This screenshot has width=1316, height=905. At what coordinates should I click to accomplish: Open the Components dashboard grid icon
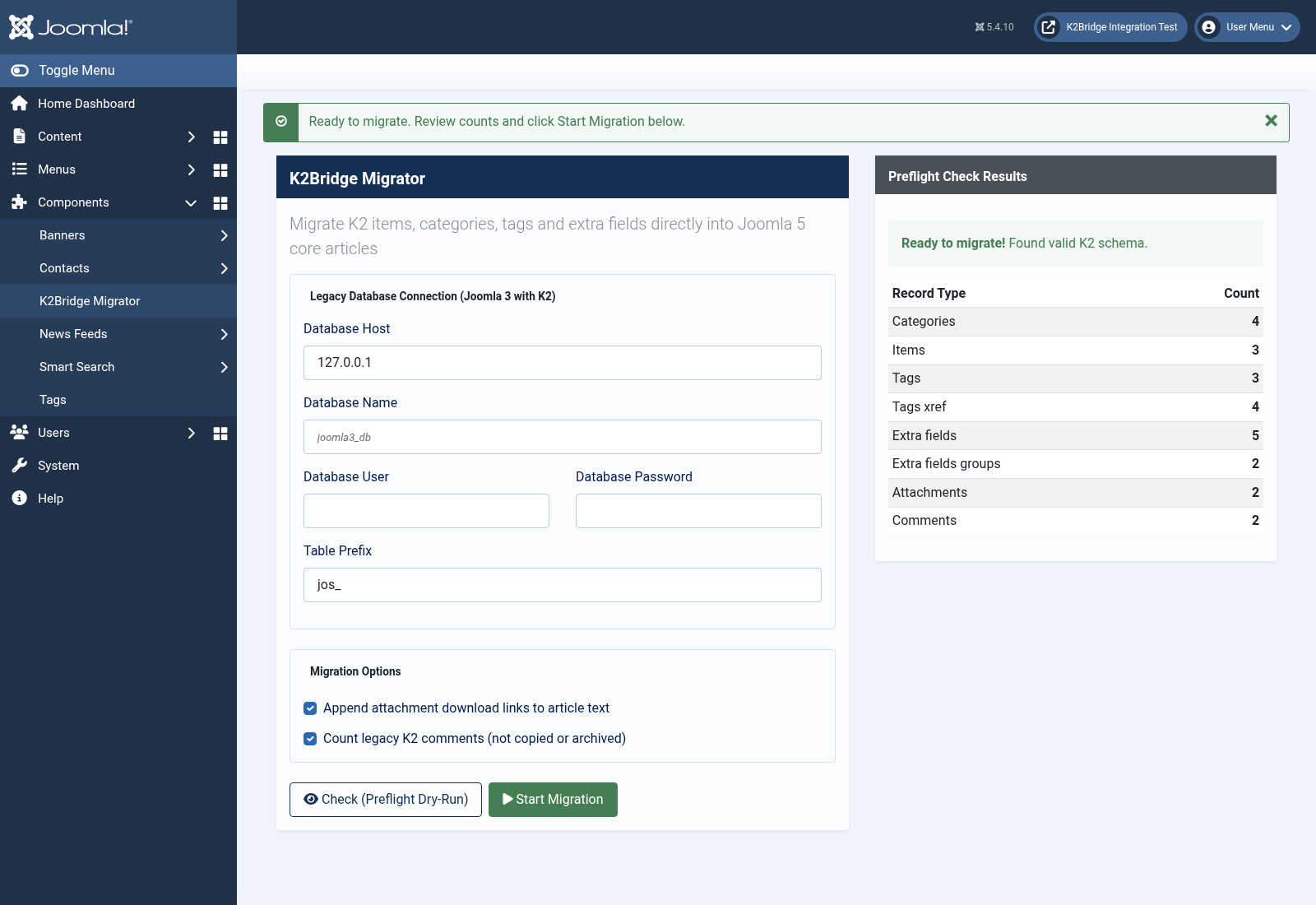point(220,203)
